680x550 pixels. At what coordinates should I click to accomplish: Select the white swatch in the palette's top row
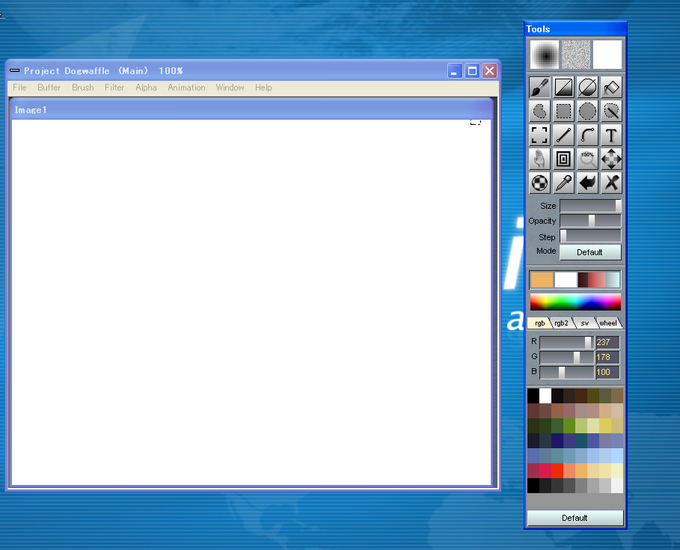545,396
